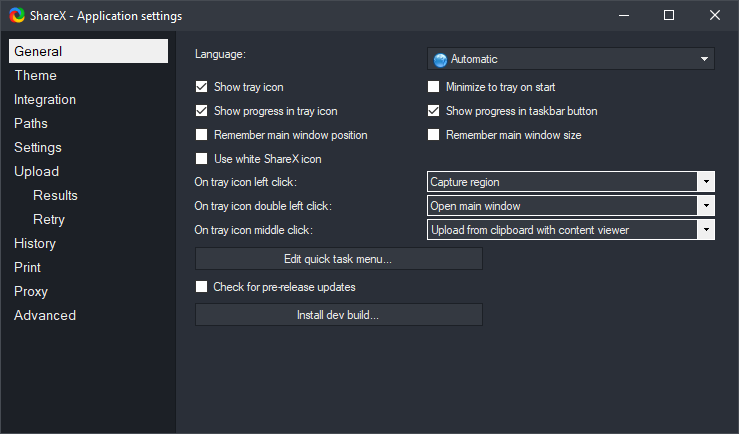Open the Advanced settings section
This screenshot has width=739, height=434.
pyautogui.click(x=45, y=315)
